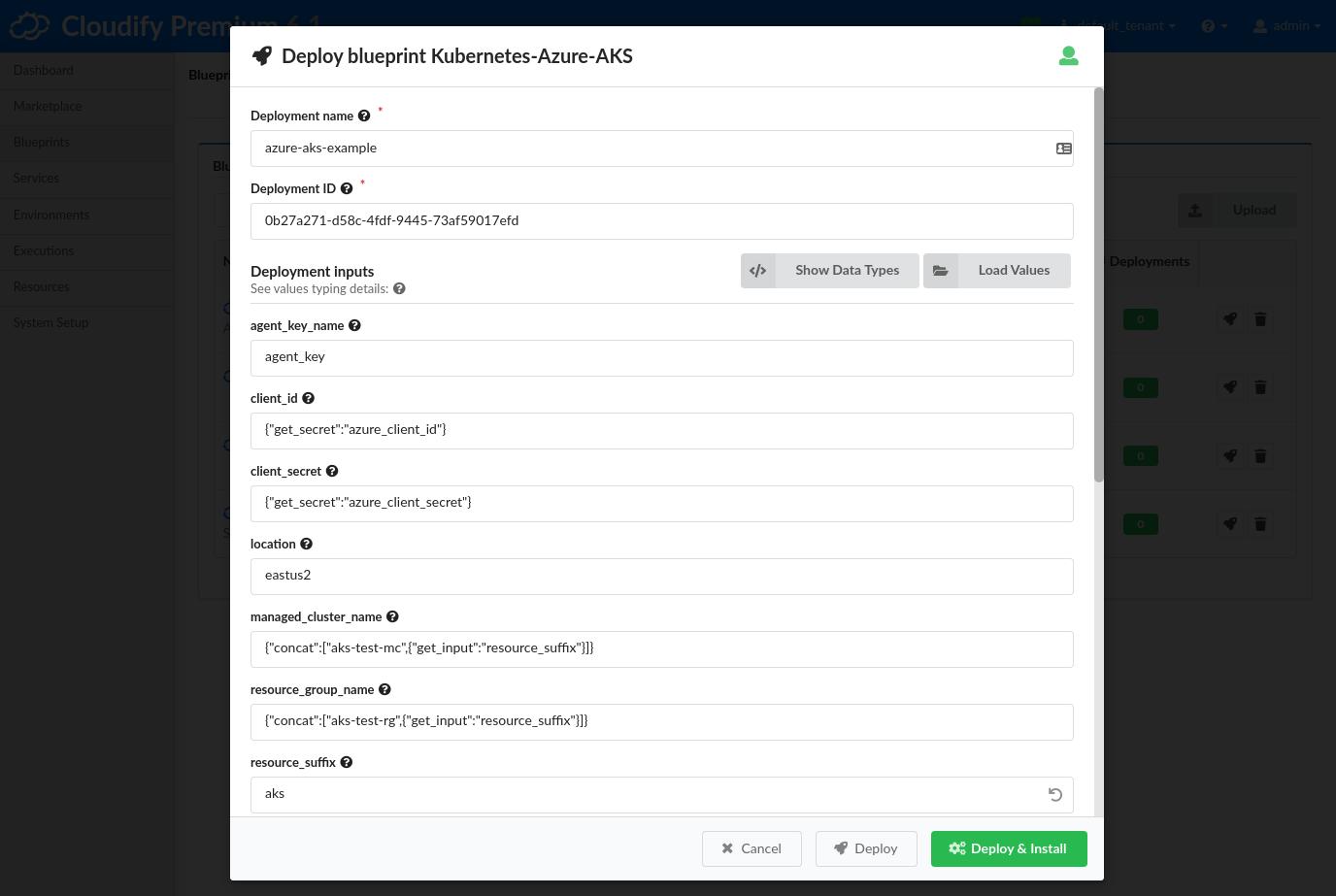Click the contact-card icon inside Deployment name field

[1064, 148]
